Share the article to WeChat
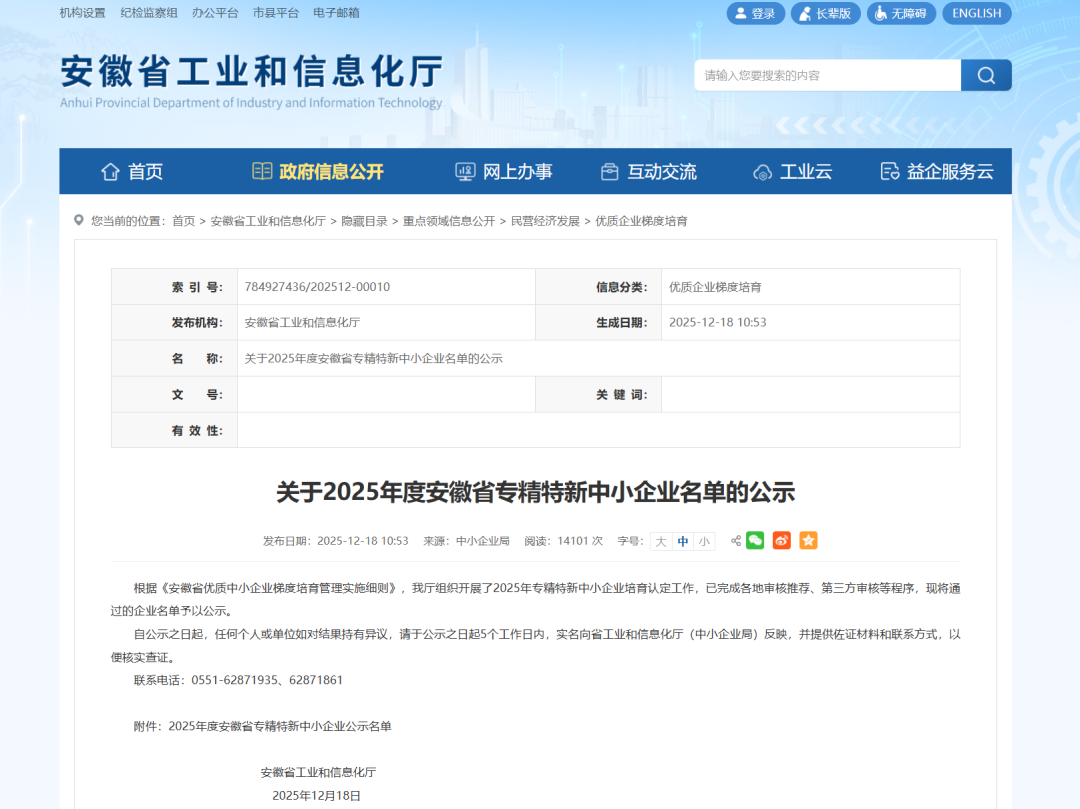This screenshot has width=1080, height=809. tap(755, 540)
